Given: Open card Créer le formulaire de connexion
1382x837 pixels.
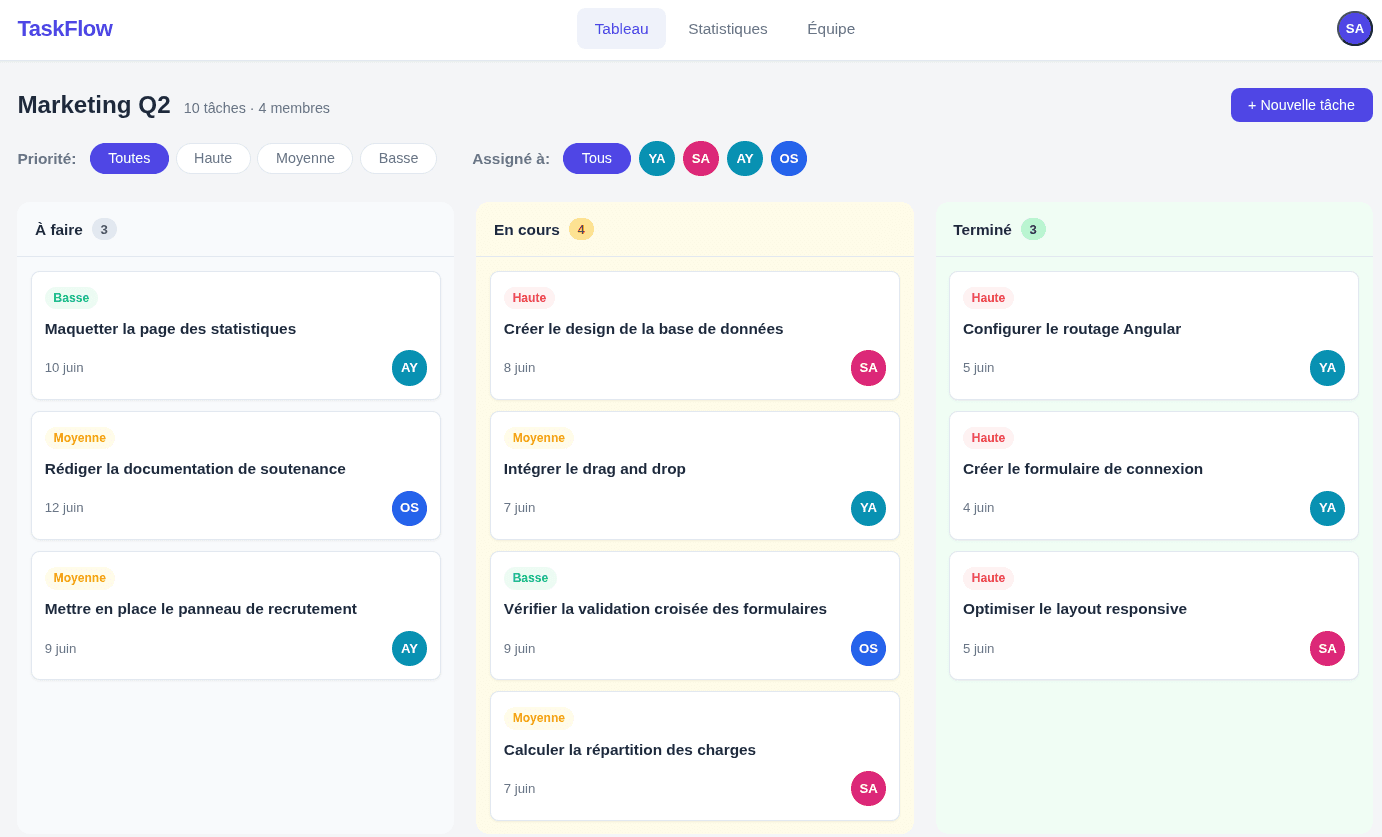Looking at the screenshot, I should click(1154, 475).
